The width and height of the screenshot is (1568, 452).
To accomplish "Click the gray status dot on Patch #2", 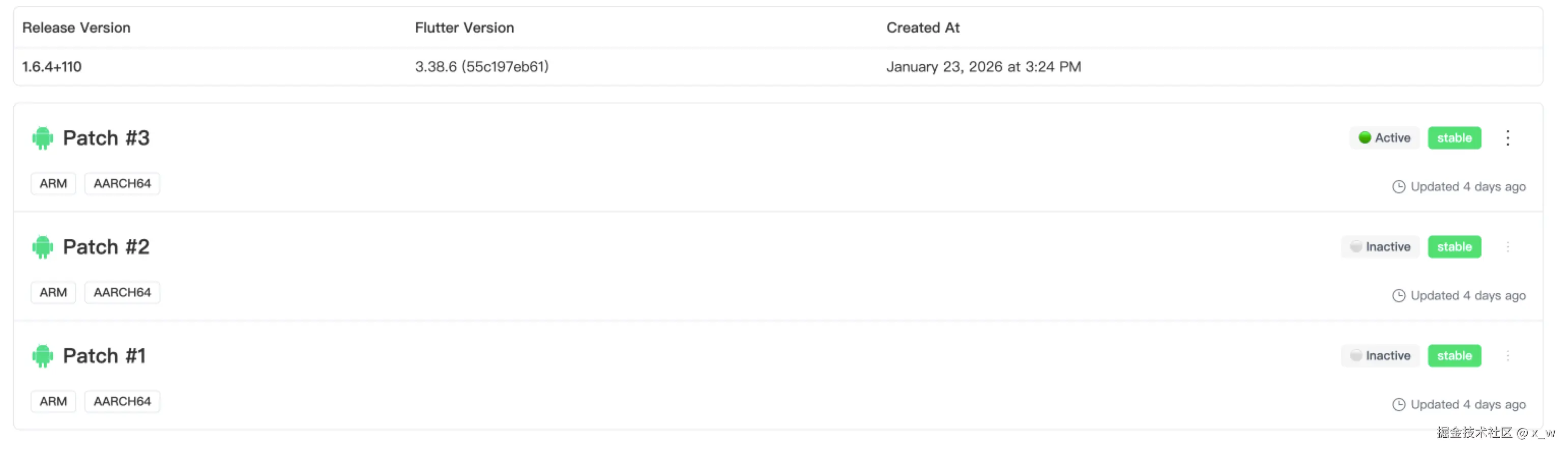I will (1356, 247).
